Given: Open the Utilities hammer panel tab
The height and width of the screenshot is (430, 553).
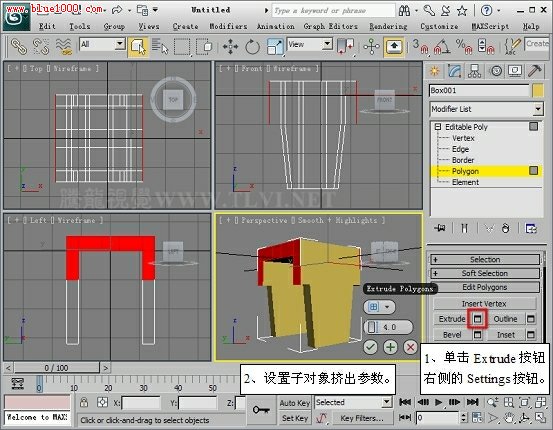Looking at the screenshot, I should 535,71.
